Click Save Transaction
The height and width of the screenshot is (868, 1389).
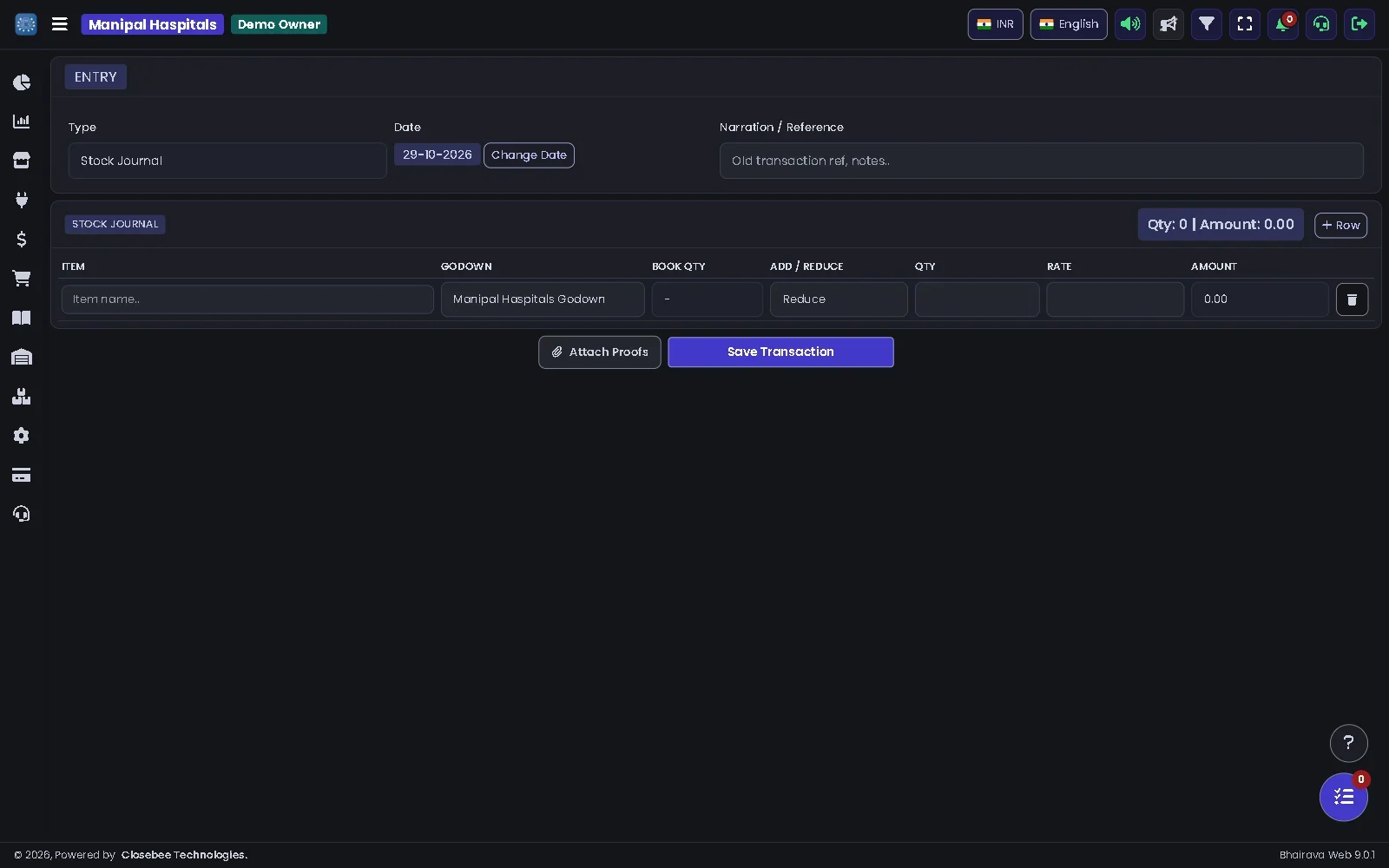click(x=780, y=352)
